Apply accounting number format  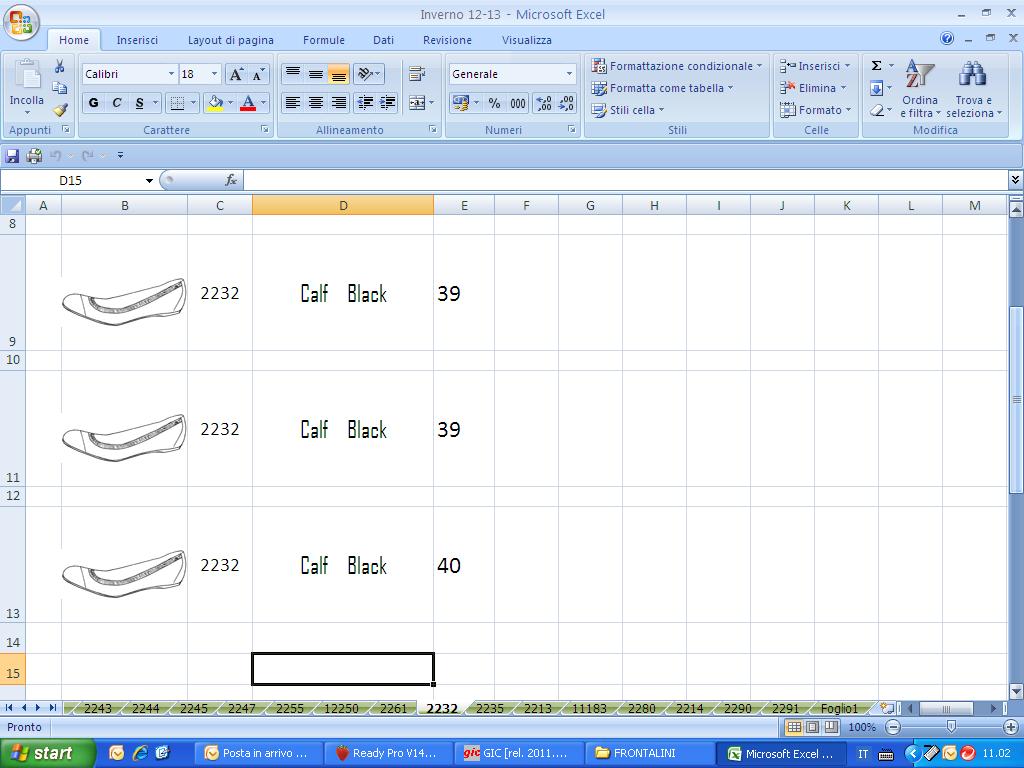(x=460, y=103)
